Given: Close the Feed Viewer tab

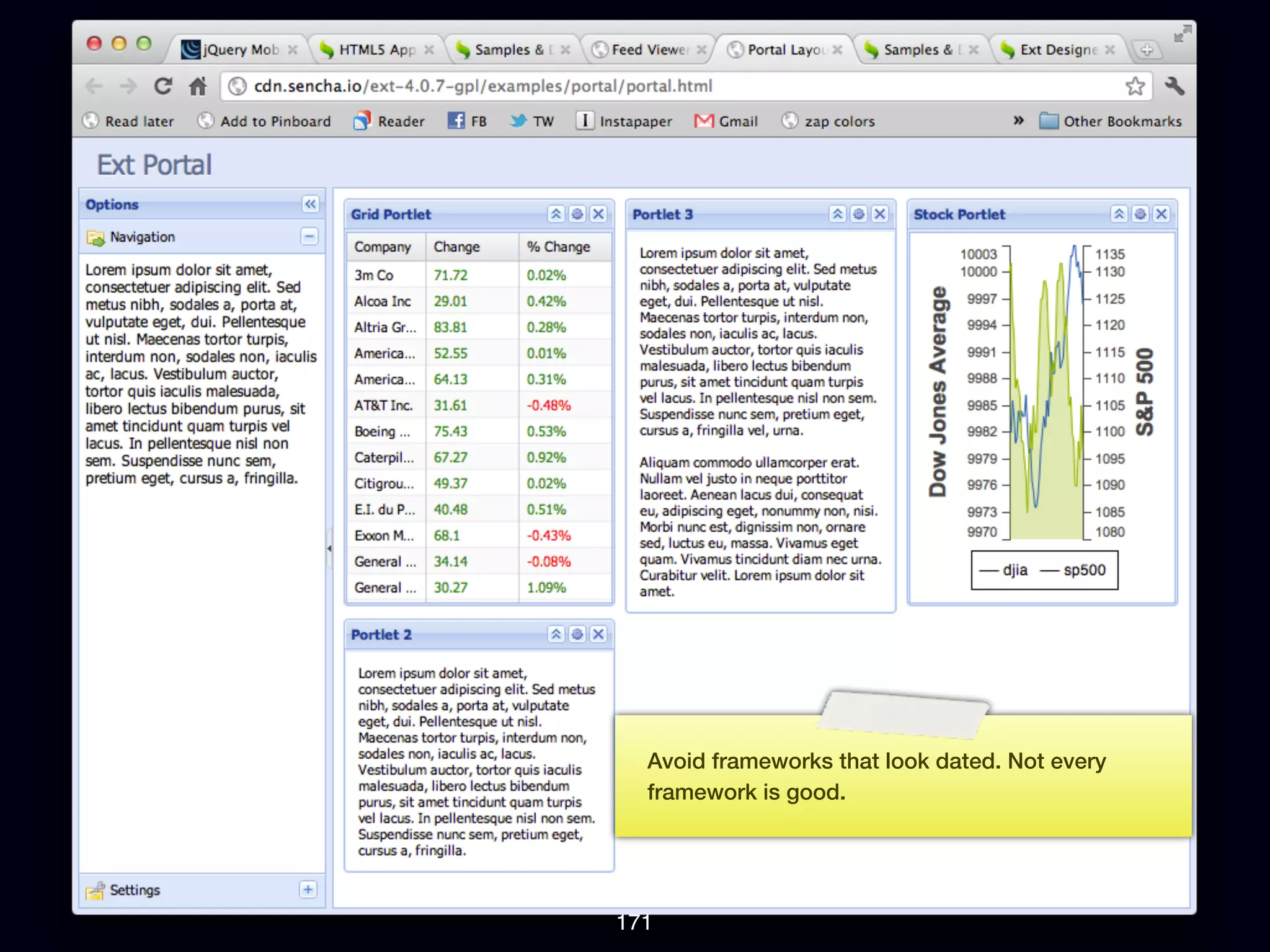Looking at the screenshot, I should click(x=701, y=50).
